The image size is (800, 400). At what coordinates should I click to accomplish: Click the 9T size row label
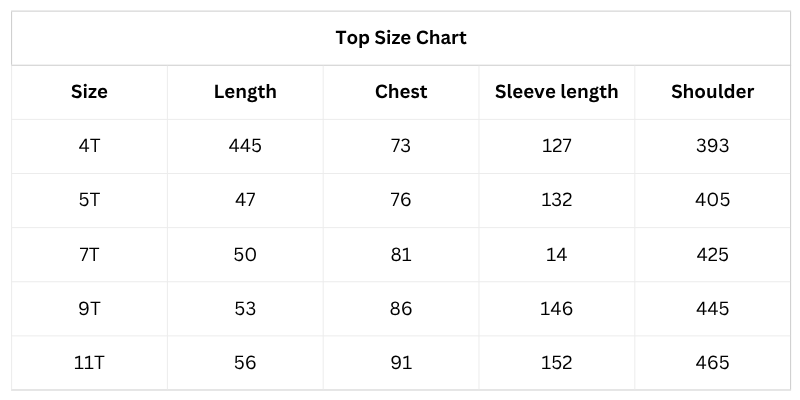89,308
